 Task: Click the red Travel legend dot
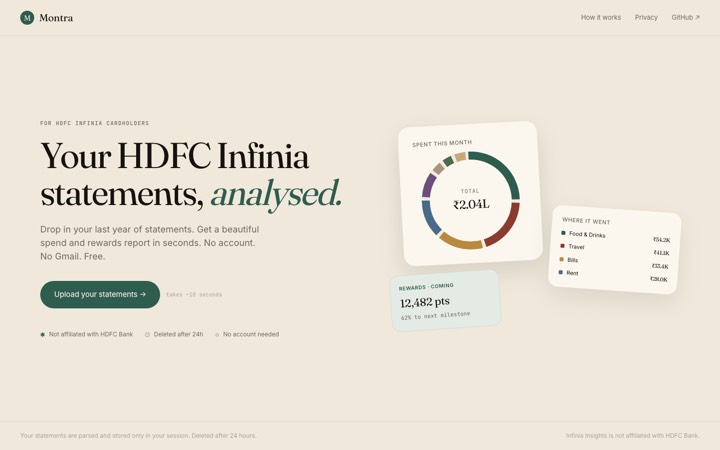[x=562, y=246]
